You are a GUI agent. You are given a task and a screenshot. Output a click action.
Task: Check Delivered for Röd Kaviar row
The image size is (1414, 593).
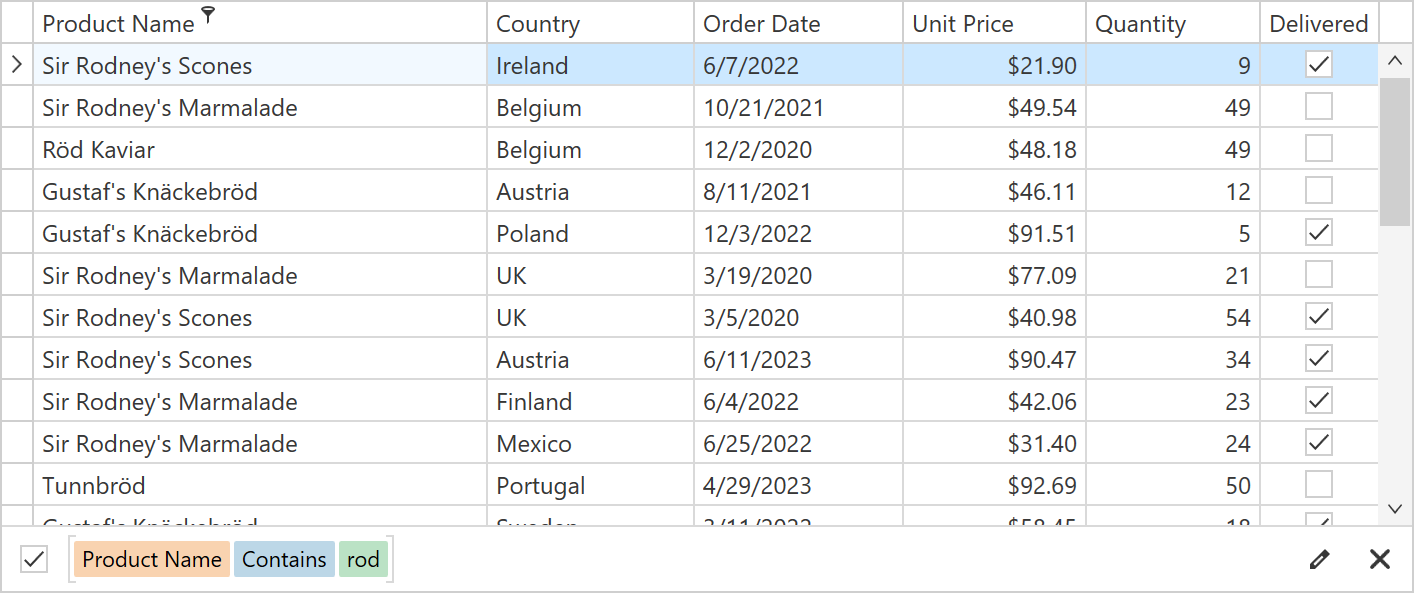click(1319, 150)
